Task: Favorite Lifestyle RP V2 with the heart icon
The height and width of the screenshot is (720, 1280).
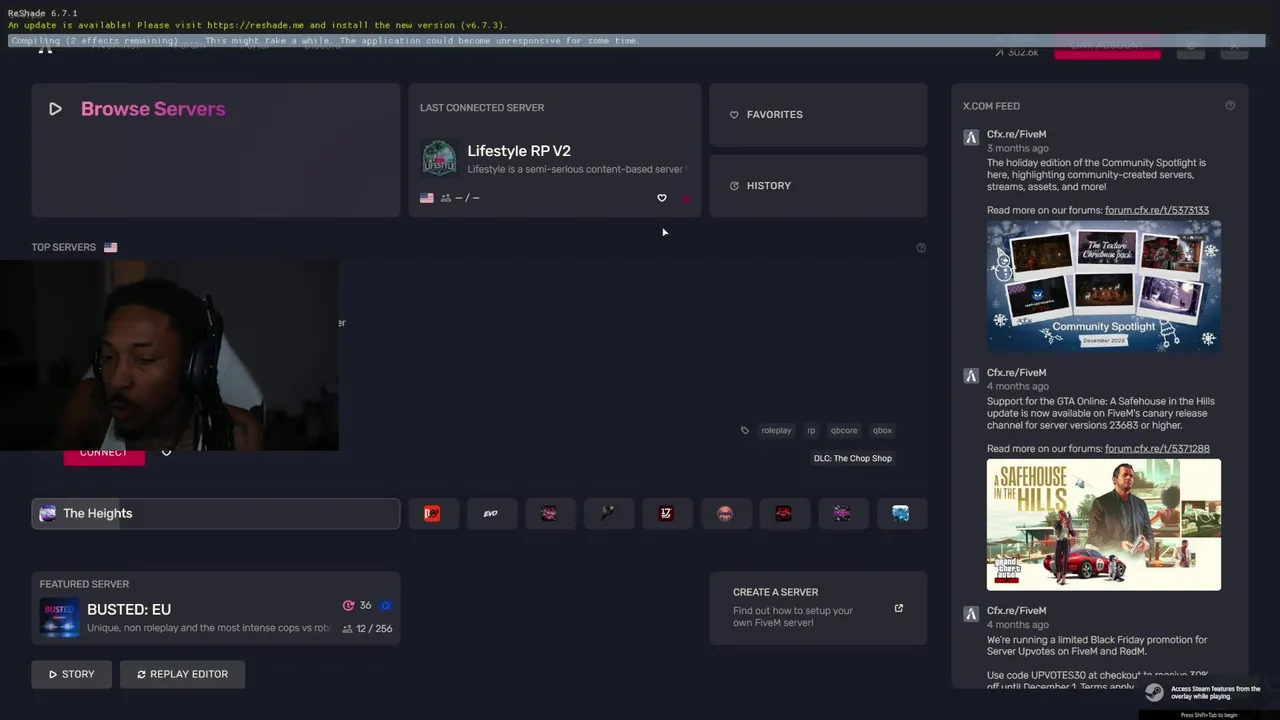Action: pos(661,198)
